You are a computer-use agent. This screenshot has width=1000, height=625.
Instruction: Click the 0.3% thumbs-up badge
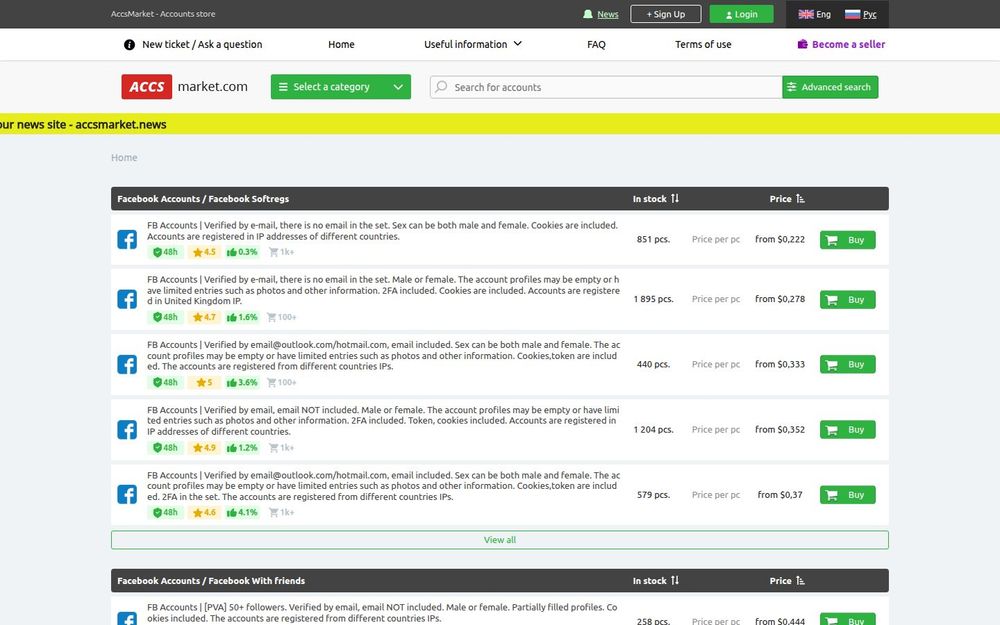(242, 252)
